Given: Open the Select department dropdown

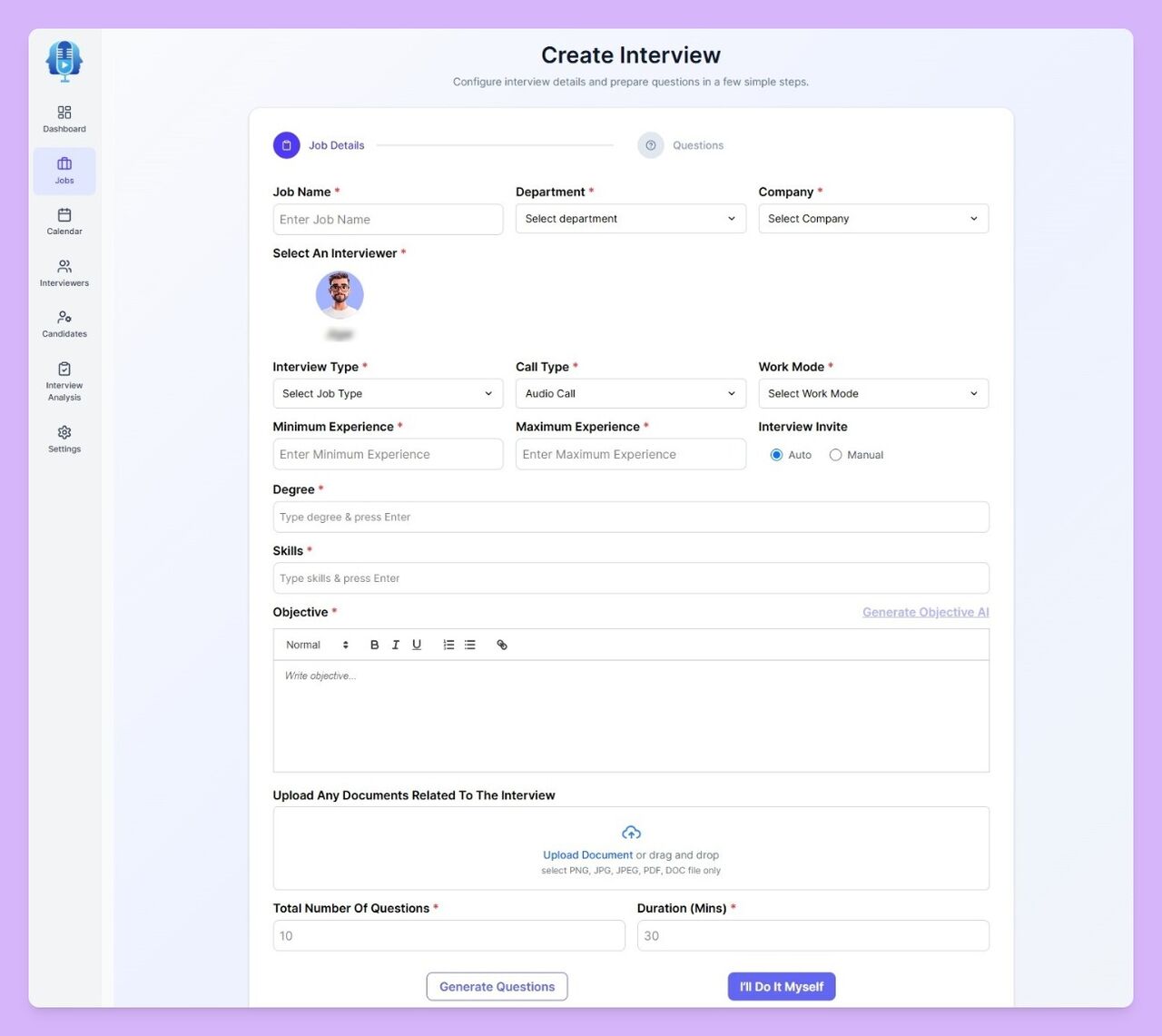Looking at the screenshot, I should click(631, 219).
